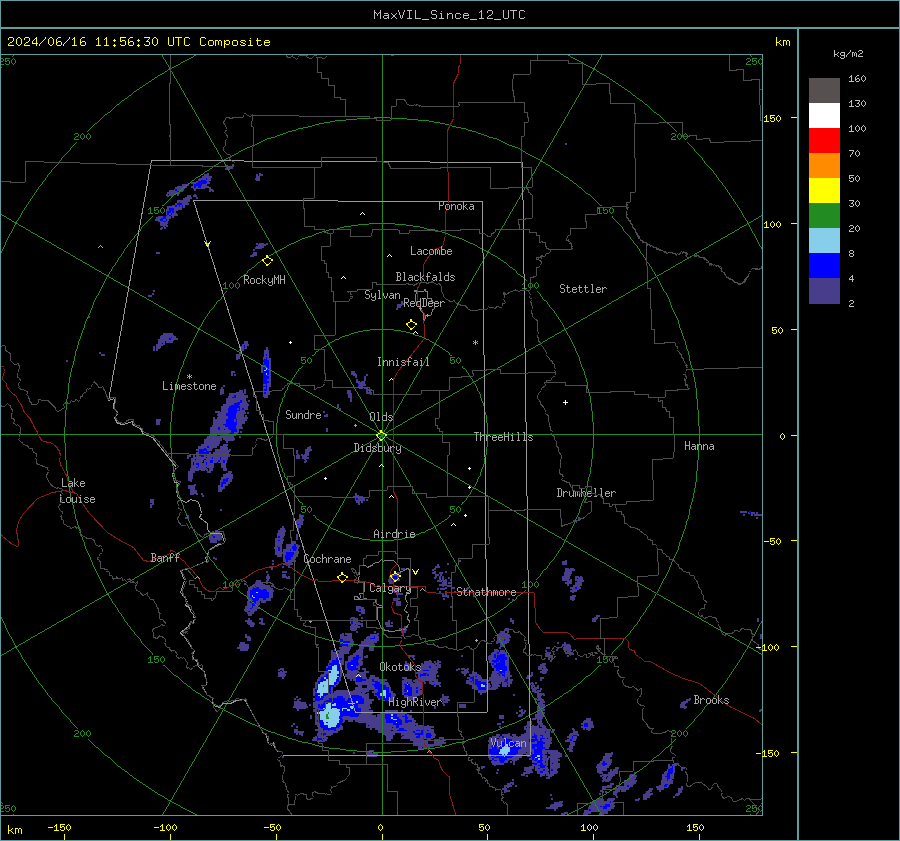Click the Cochrane town label
The width and height of the screenshot is (900, 841).
327,559
